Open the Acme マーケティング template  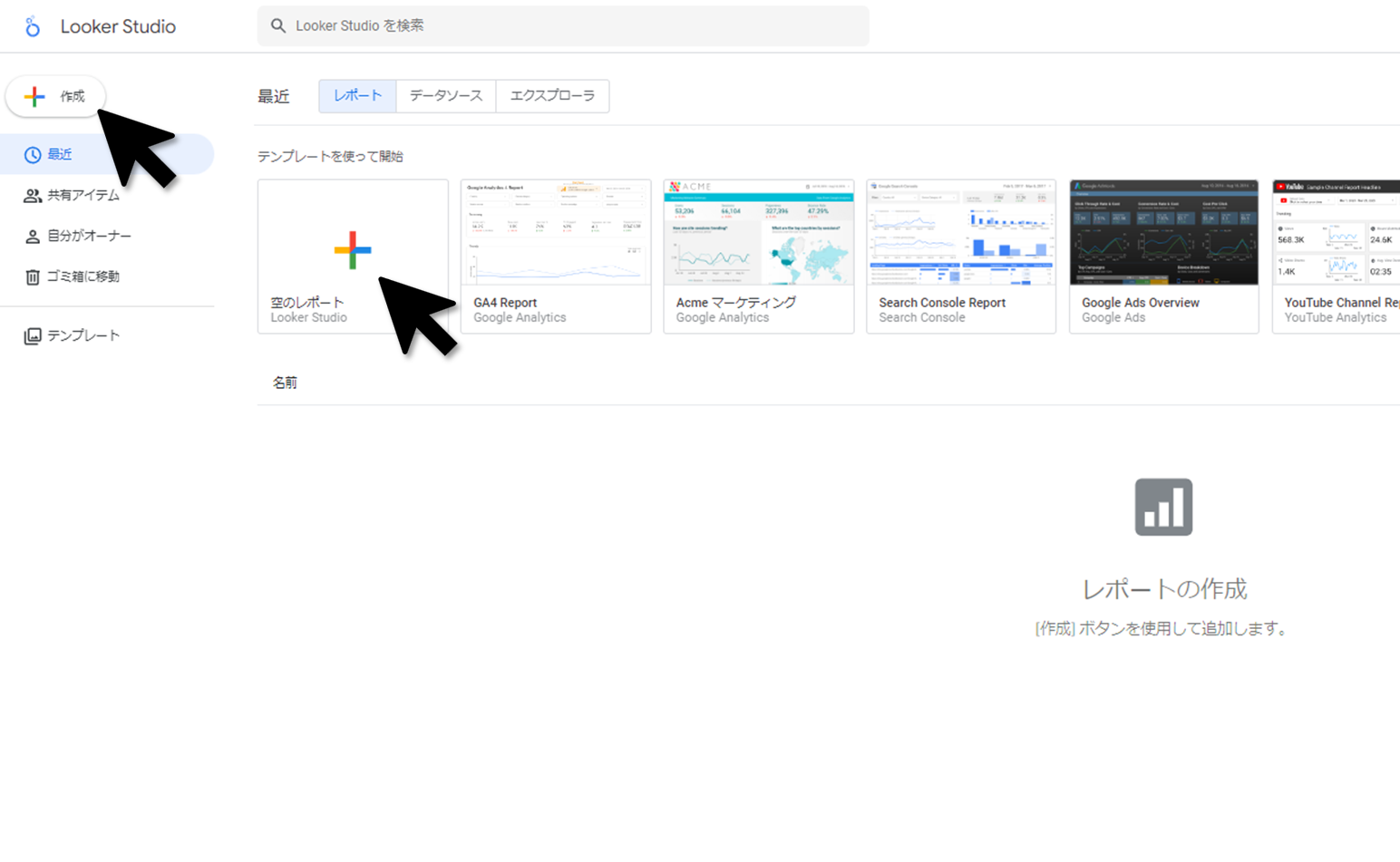(x=758, y=256)
